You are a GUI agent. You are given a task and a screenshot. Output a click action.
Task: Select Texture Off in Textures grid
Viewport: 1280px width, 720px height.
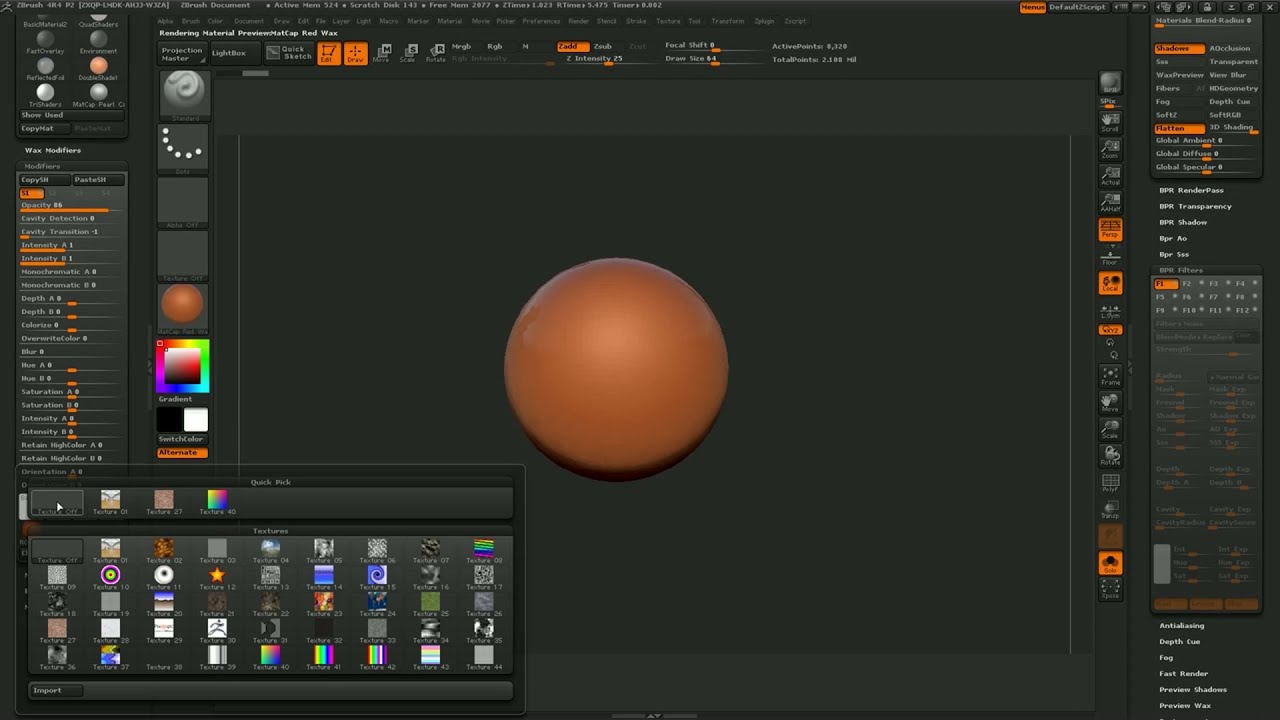[57, 550]
